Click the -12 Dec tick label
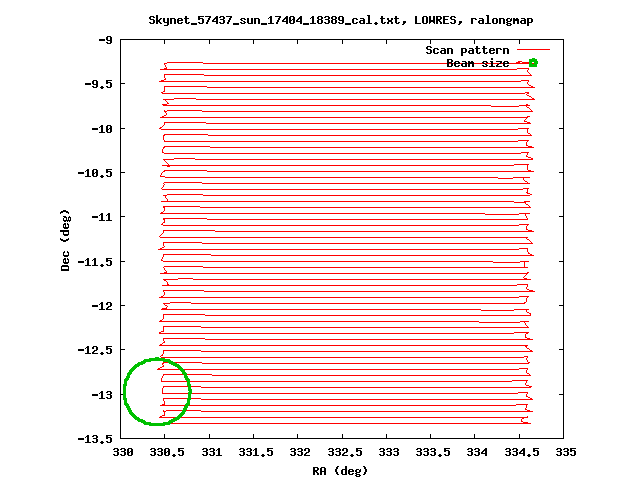 (102, 306)
